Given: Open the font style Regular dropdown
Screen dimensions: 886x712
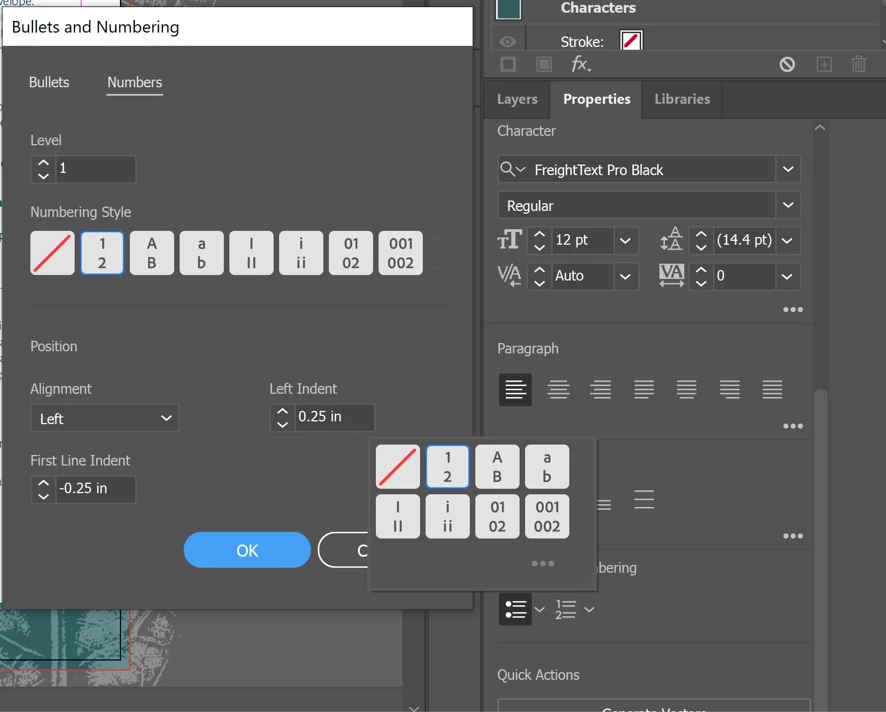Looking at the screenshot, I should tap(788, 205).
